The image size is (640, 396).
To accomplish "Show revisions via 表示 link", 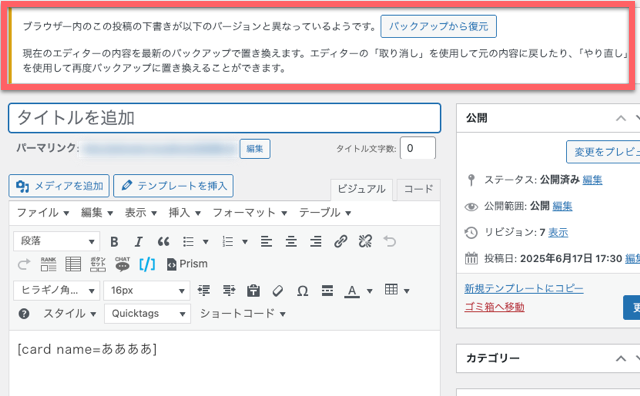I will (x=558, y=232).
